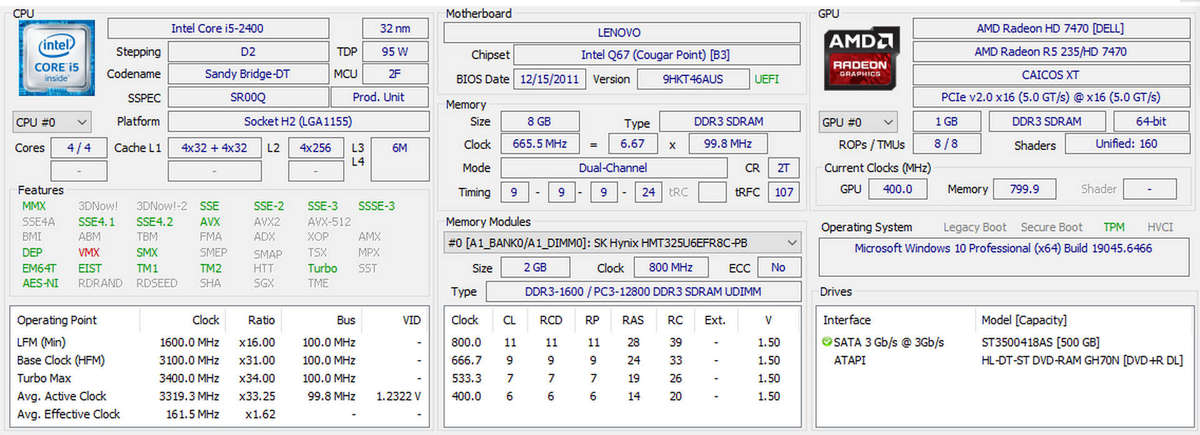Image resolution: width=1200 pixels, height=435 pixels.
Task: Click the SSSE-3 feature label
Action: point(376,206)
